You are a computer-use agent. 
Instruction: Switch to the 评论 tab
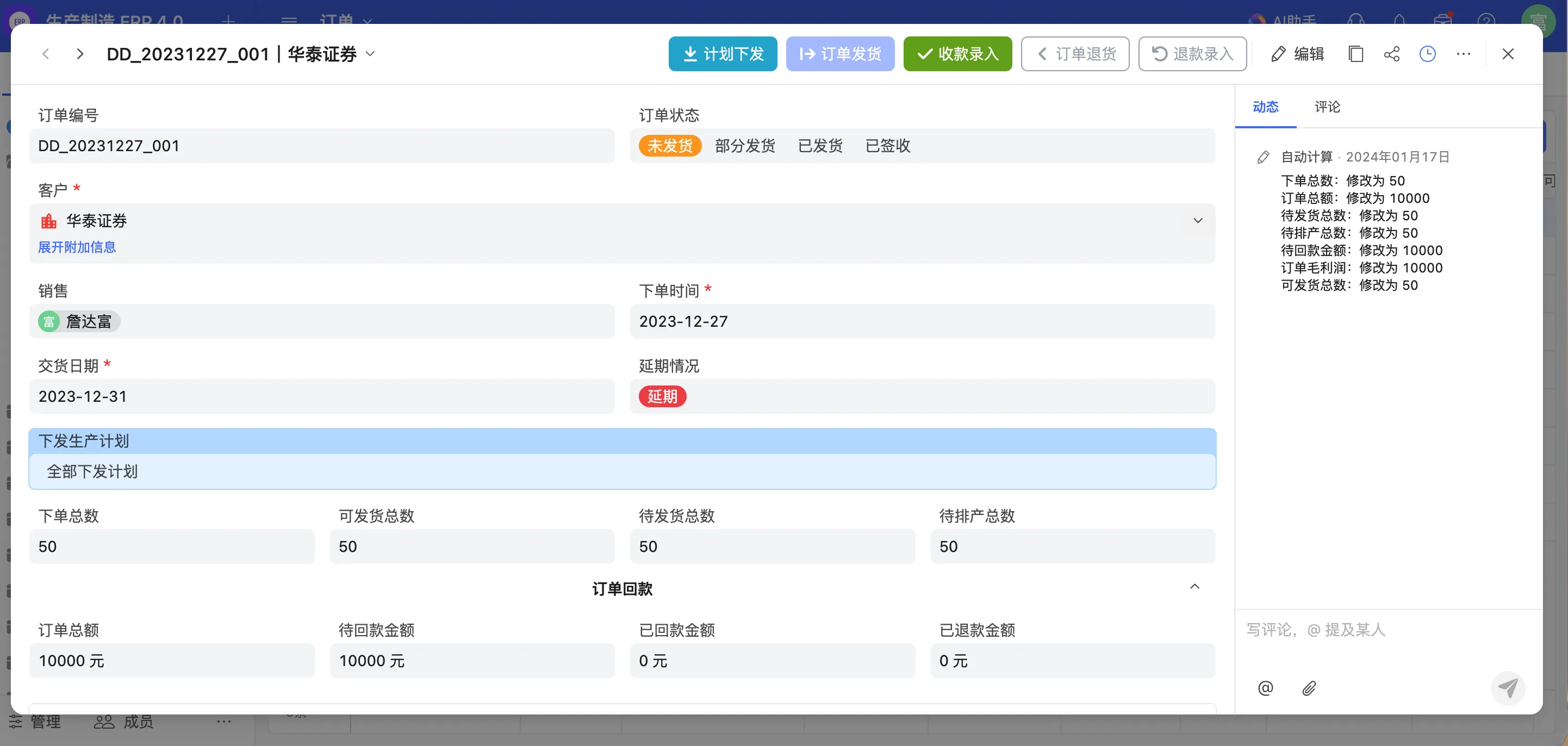(1327, 107)
